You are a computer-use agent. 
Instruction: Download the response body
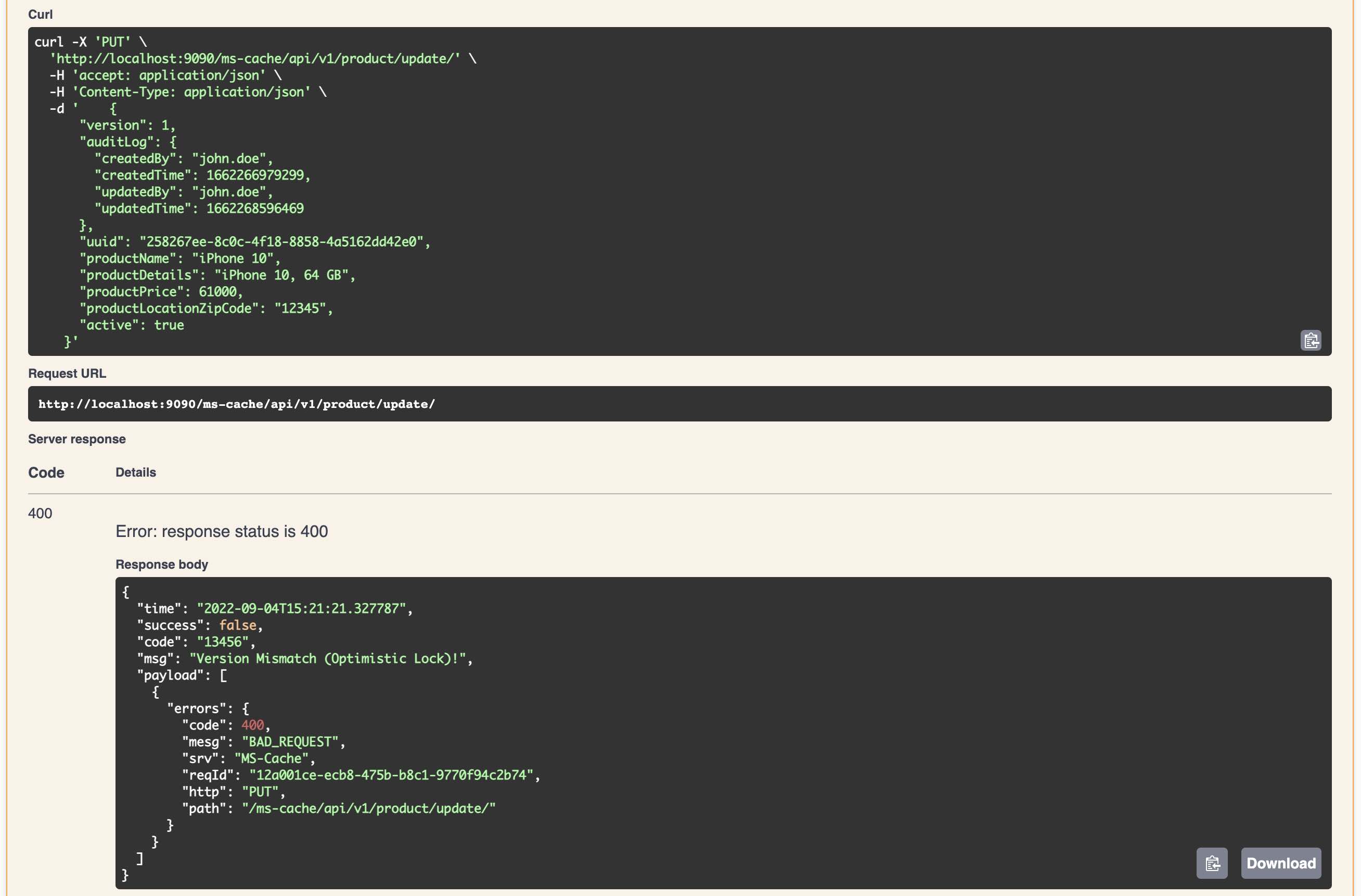(x=1280, y=863)
